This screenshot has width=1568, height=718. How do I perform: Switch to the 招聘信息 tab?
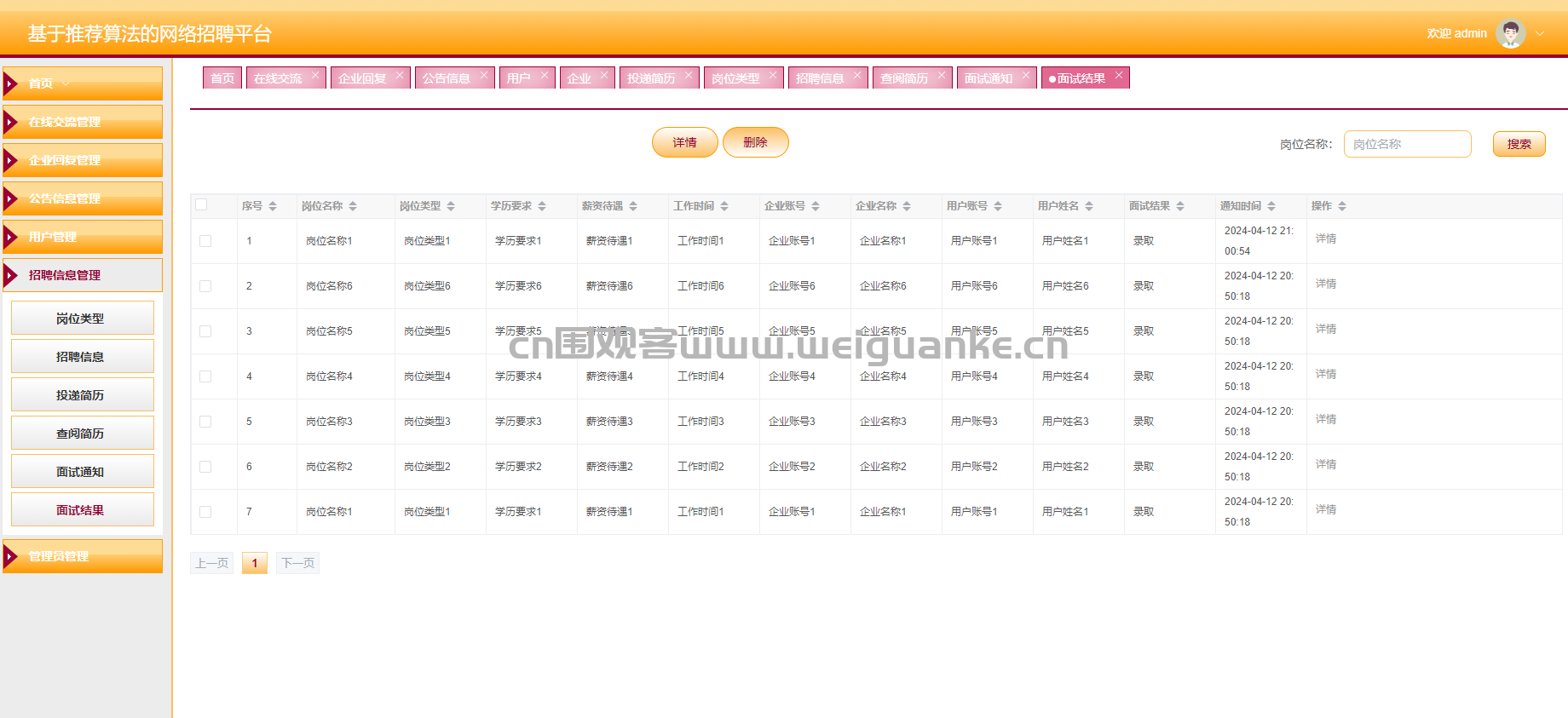point(819,78)
